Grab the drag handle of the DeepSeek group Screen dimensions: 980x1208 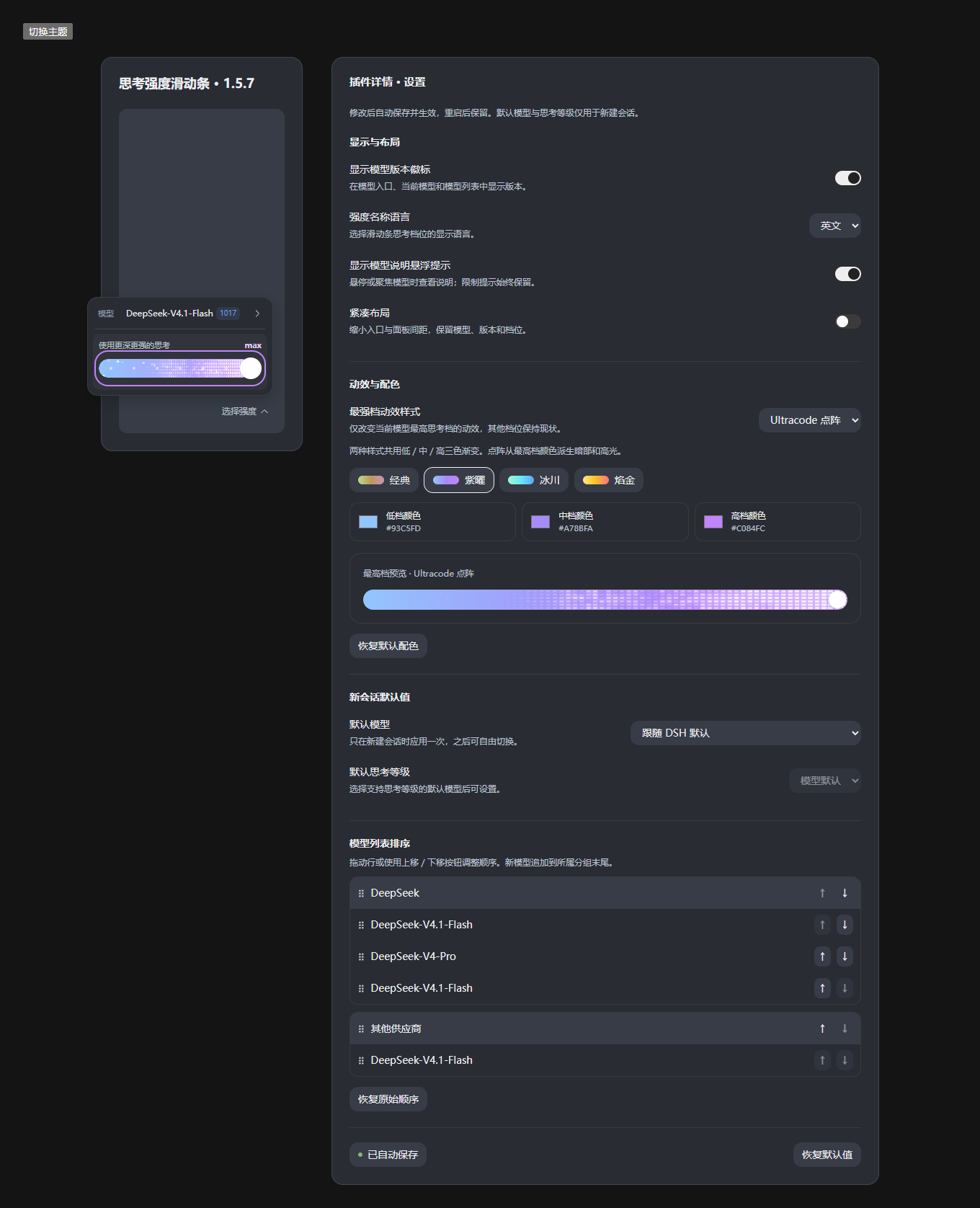tap(361, 894)
